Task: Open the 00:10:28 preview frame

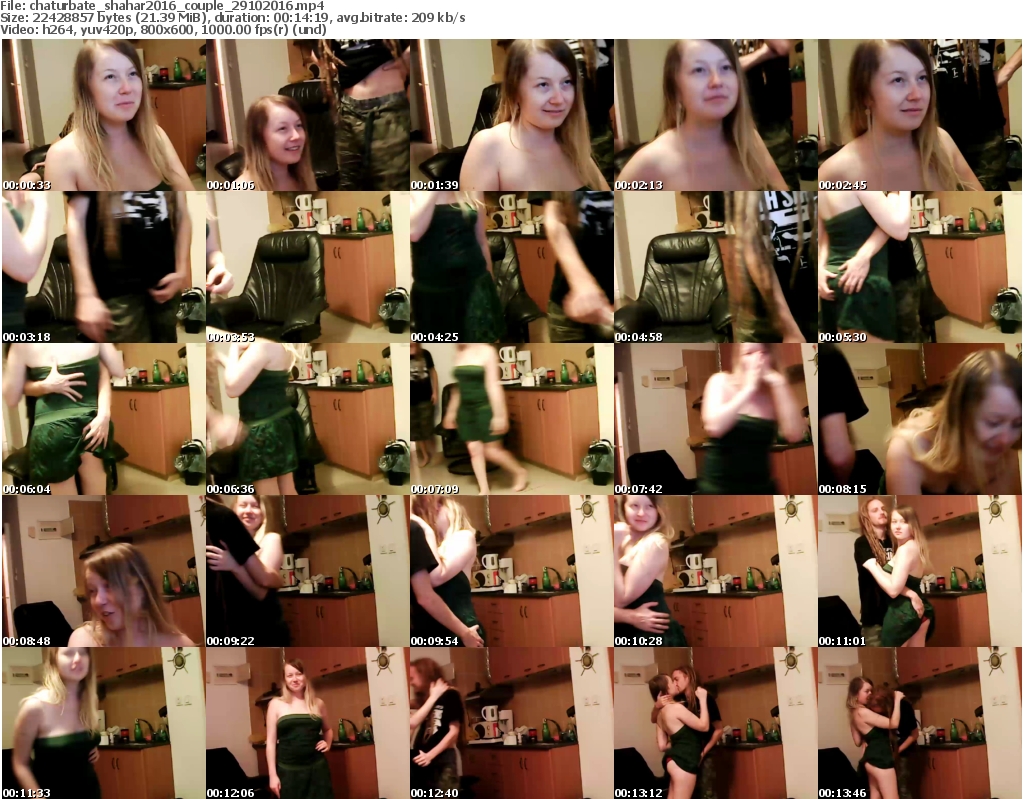Action: pos(716,572)
